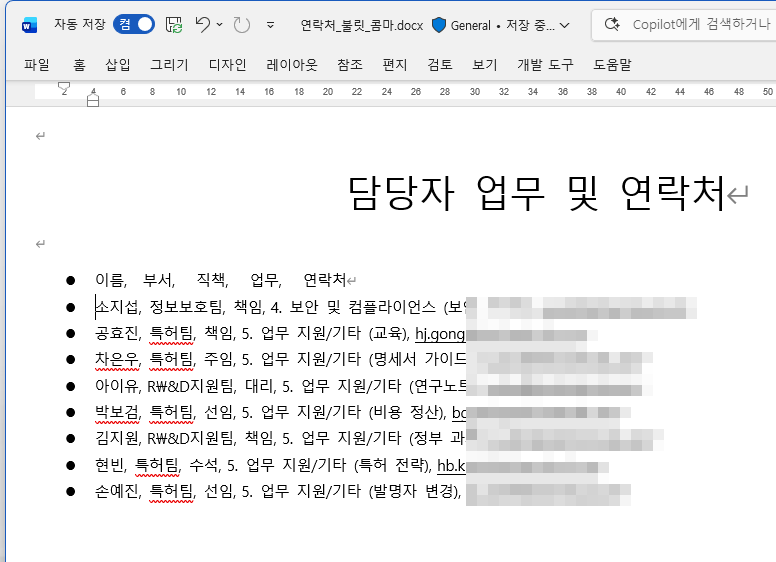Switch to the 홈 tab
The image size is (776, 562).
pos(79,65)
